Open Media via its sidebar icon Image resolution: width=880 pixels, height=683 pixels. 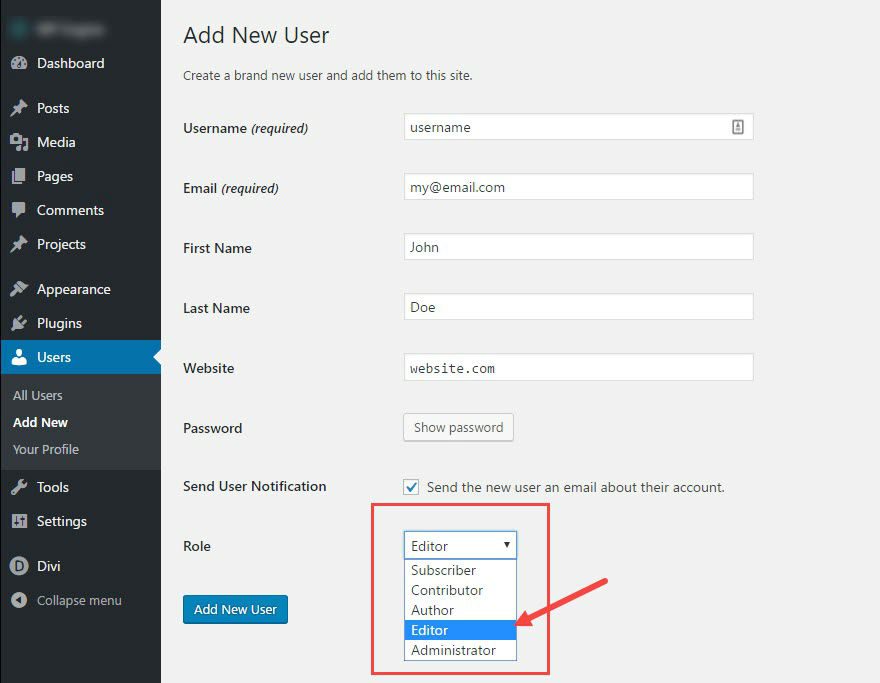tap(19, 142)
